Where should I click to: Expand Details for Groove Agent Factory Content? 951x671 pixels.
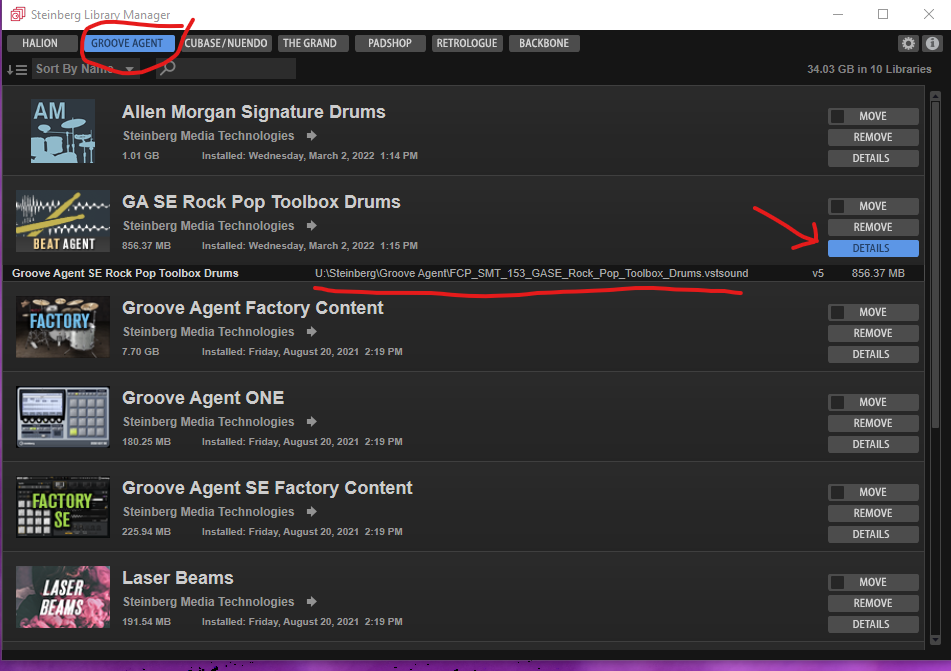click(x=873, y=354)
